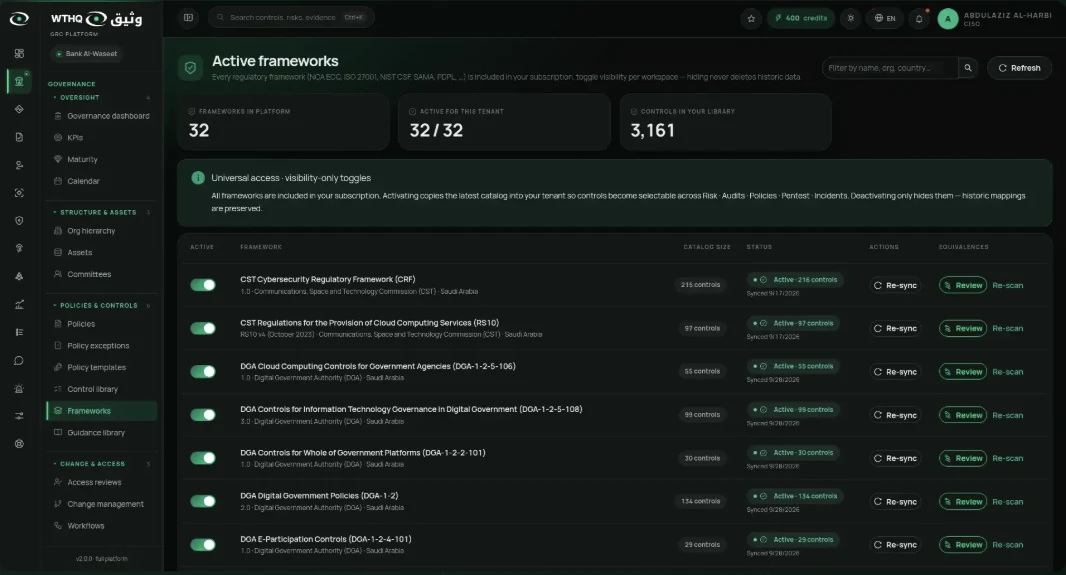Re-sync the CST RS10 framework

tap(895, 328)
